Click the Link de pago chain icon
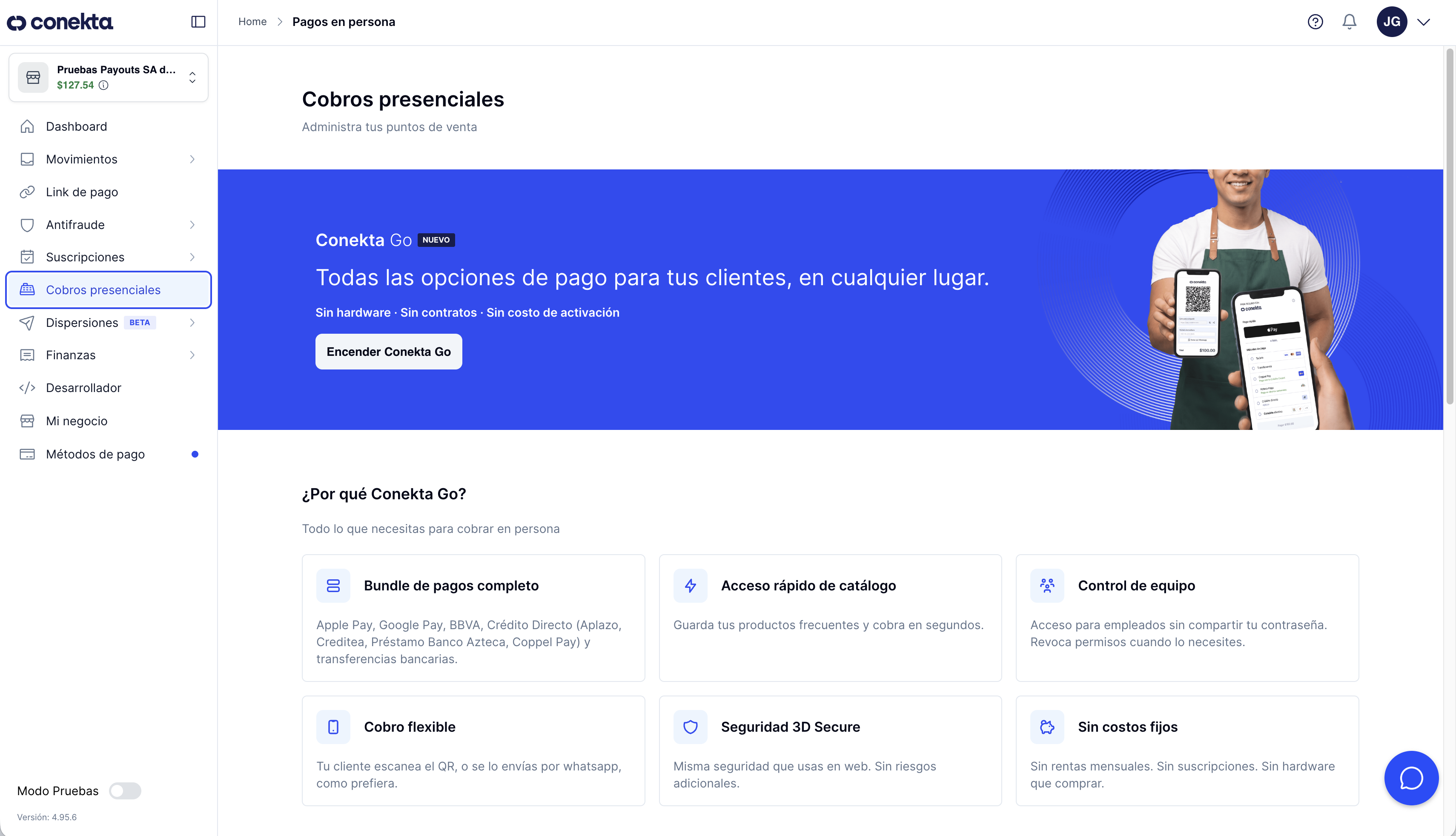Viewport: 1456px width, 836px height. (x=27, y=192)
